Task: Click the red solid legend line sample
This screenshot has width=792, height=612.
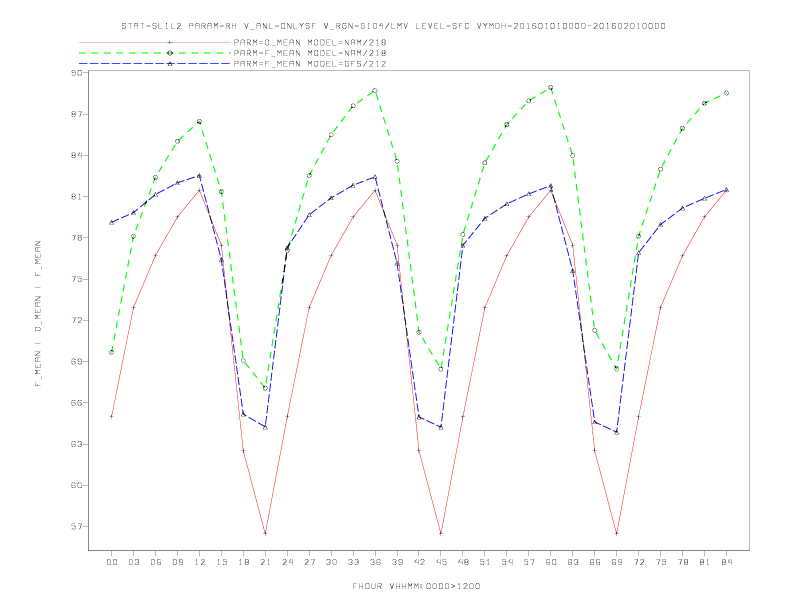Action: pyautogui.click(x=155, y=42)
